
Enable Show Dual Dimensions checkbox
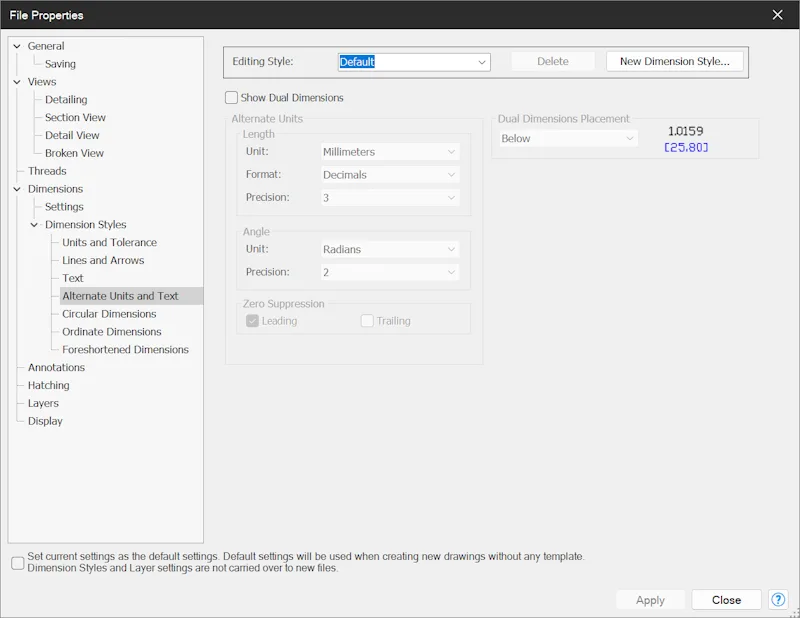(231, 97)
